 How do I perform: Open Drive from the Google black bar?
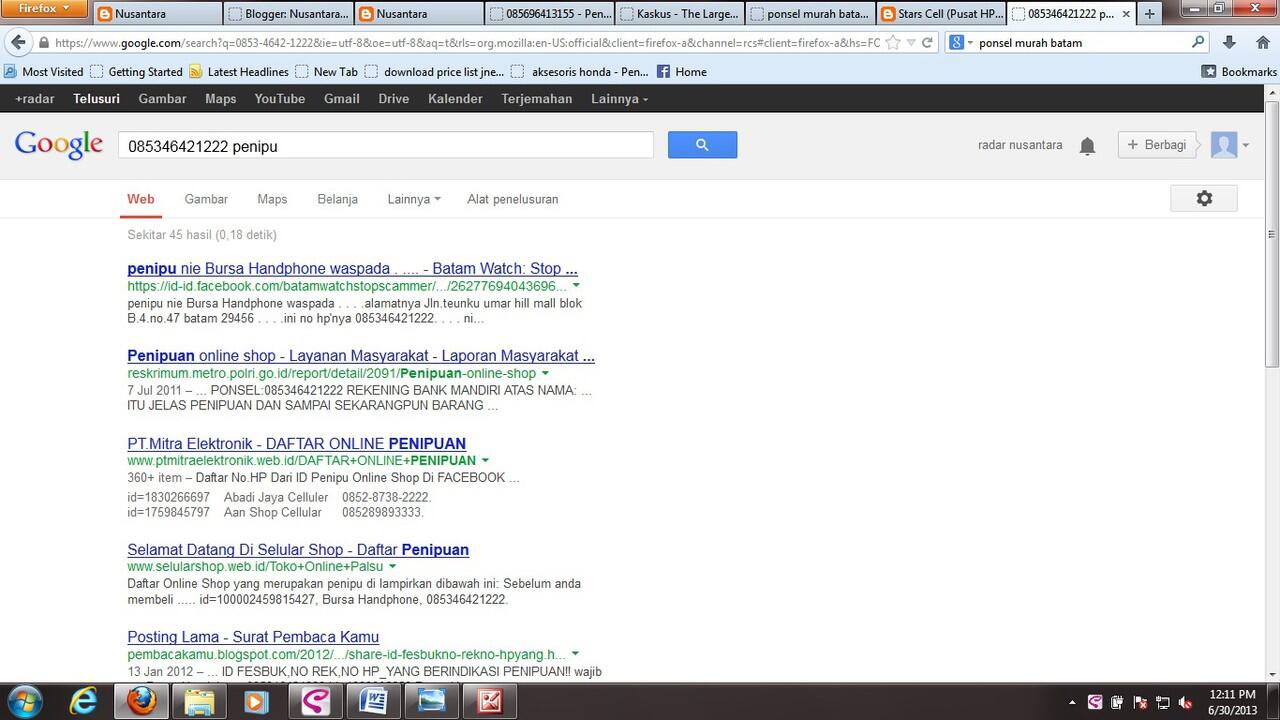[394, 99]
